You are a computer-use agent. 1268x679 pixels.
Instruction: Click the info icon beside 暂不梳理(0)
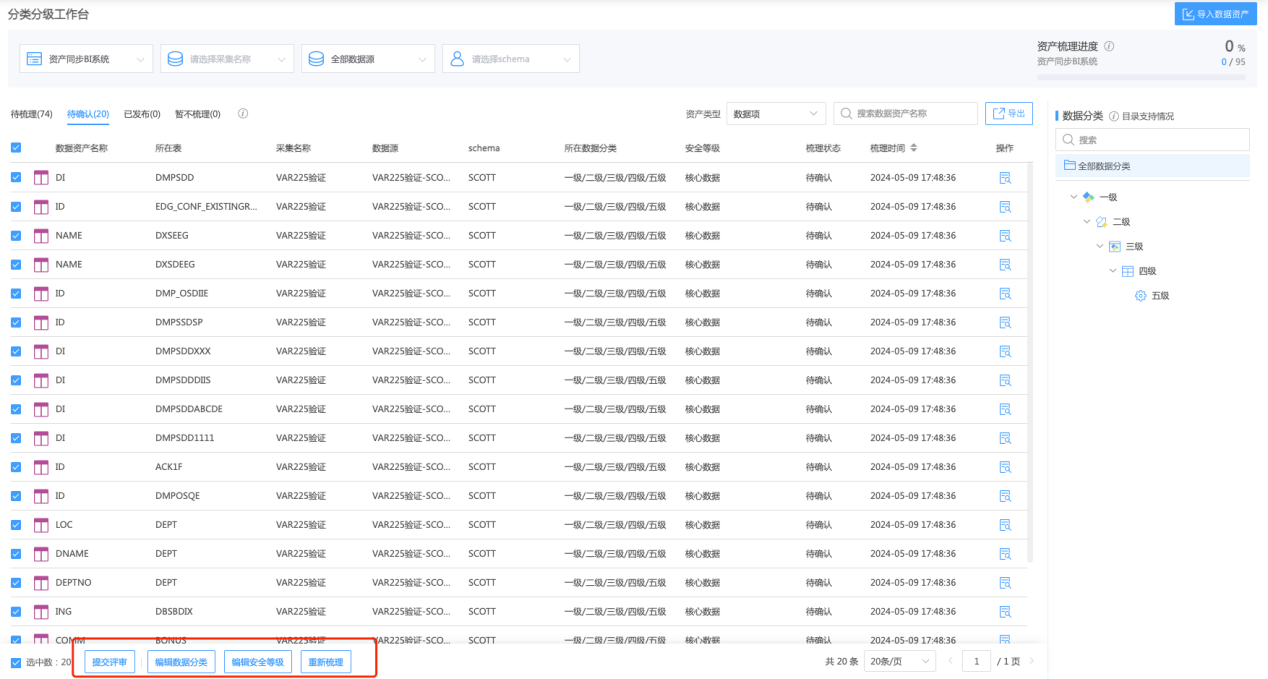[243, 114]
